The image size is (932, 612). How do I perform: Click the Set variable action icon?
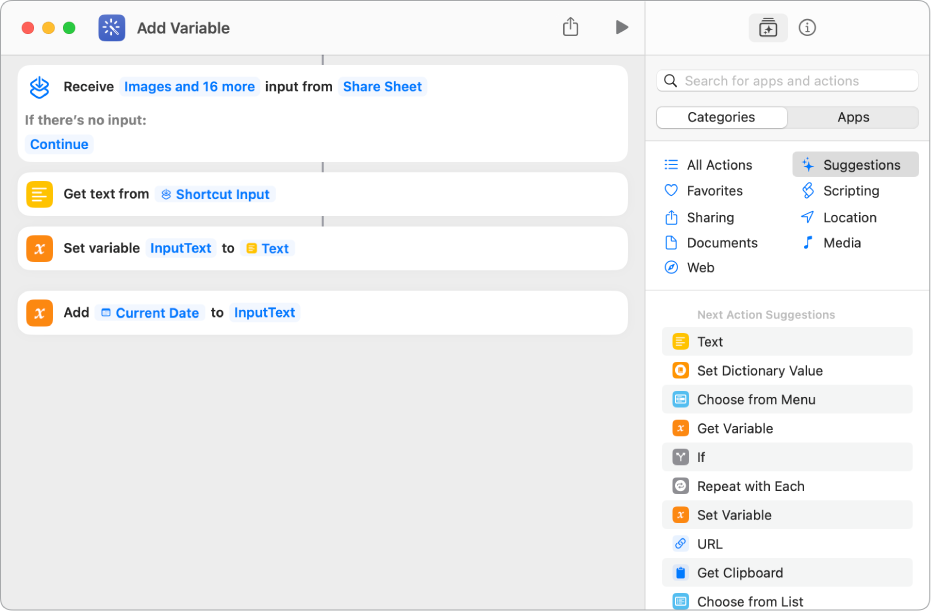pyautogui.click(x=40, y=248)
